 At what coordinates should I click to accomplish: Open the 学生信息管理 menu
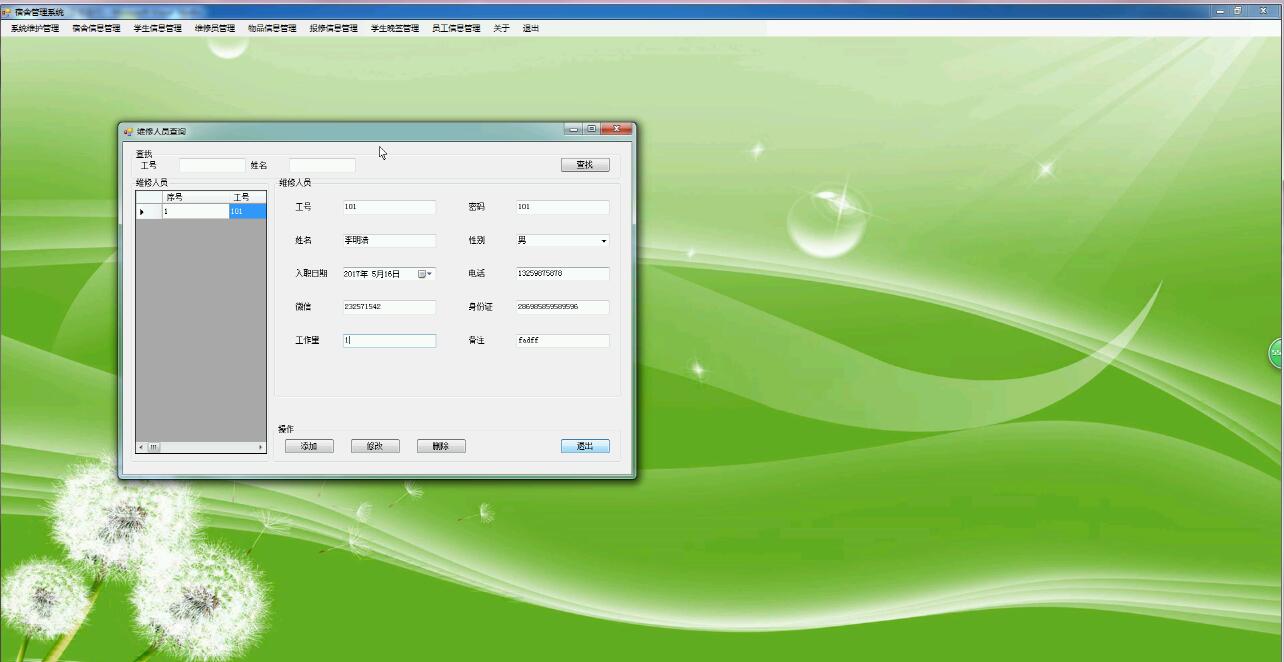coord(158,29)
